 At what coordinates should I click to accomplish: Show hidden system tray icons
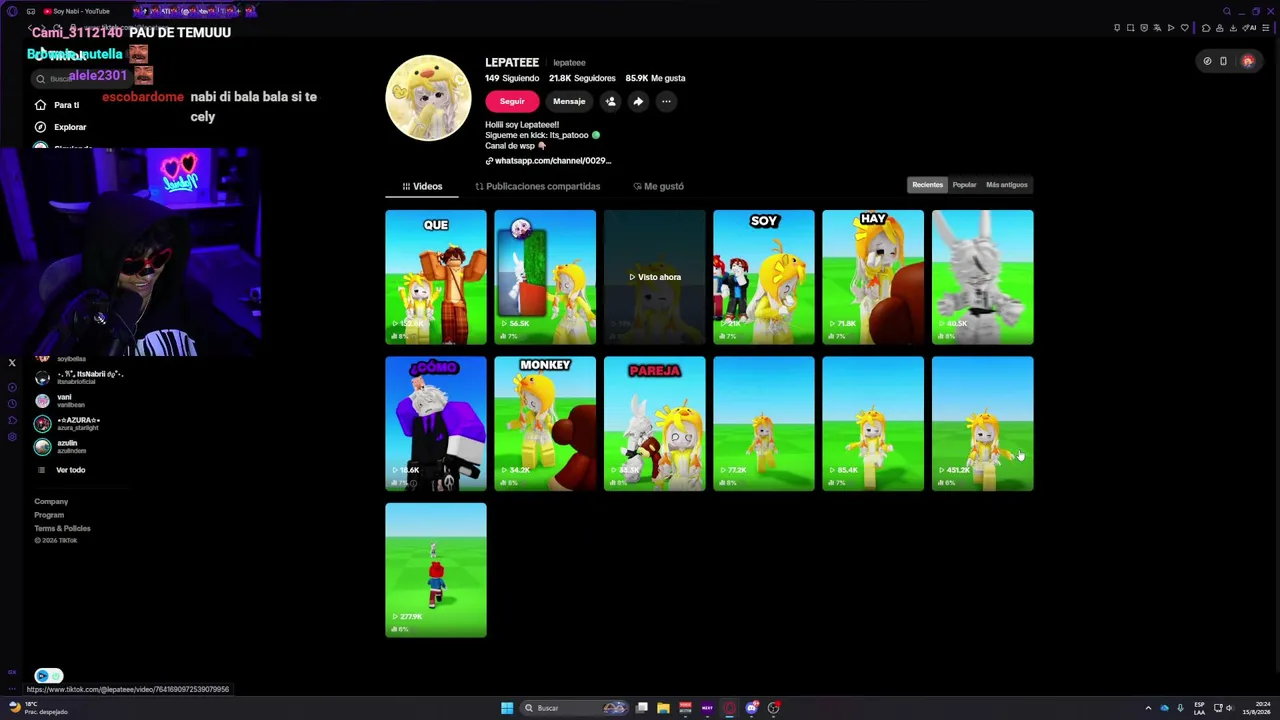pyautogui.click(x=1148, y=708)
